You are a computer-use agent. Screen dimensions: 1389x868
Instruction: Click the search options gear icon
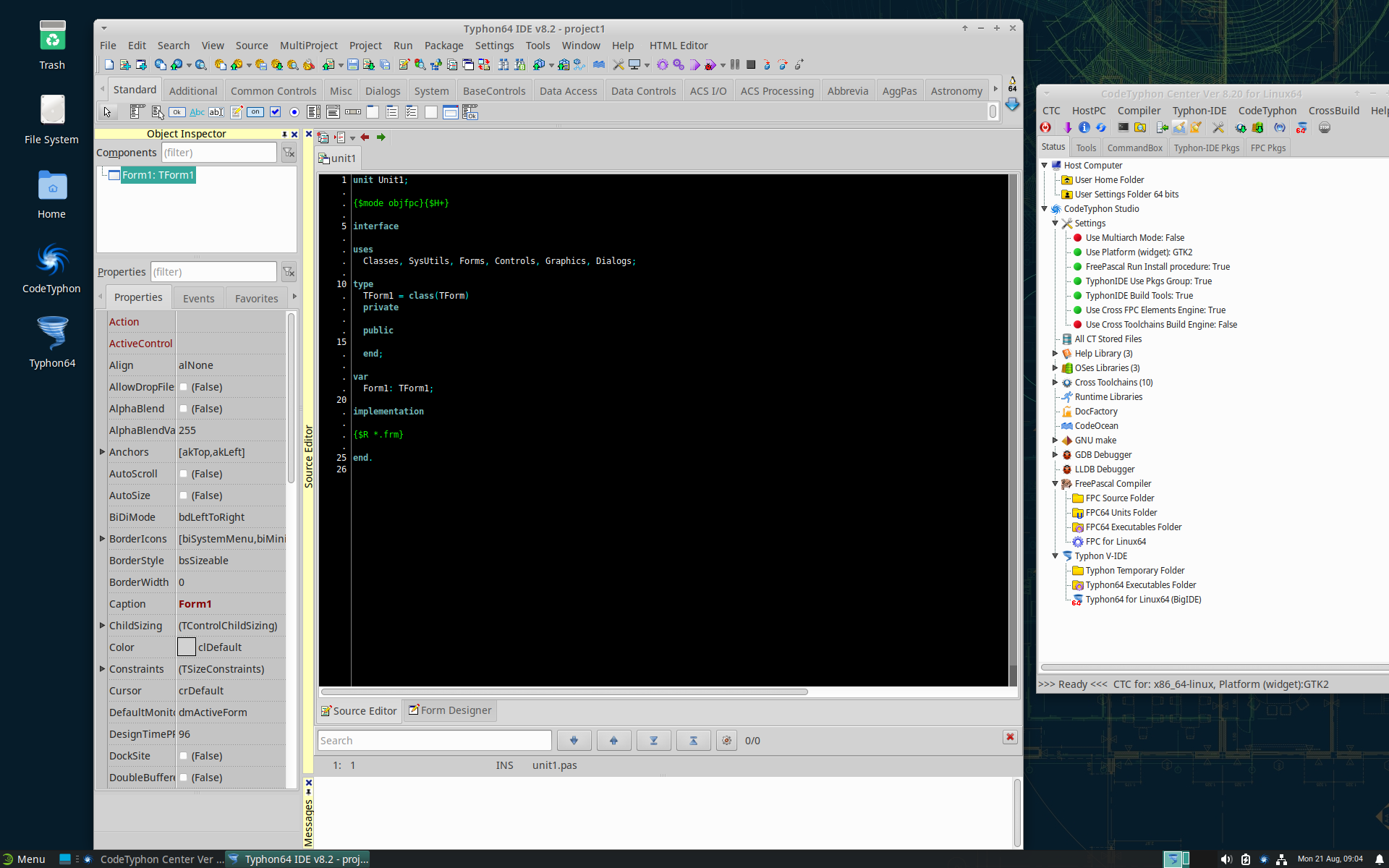726,740
